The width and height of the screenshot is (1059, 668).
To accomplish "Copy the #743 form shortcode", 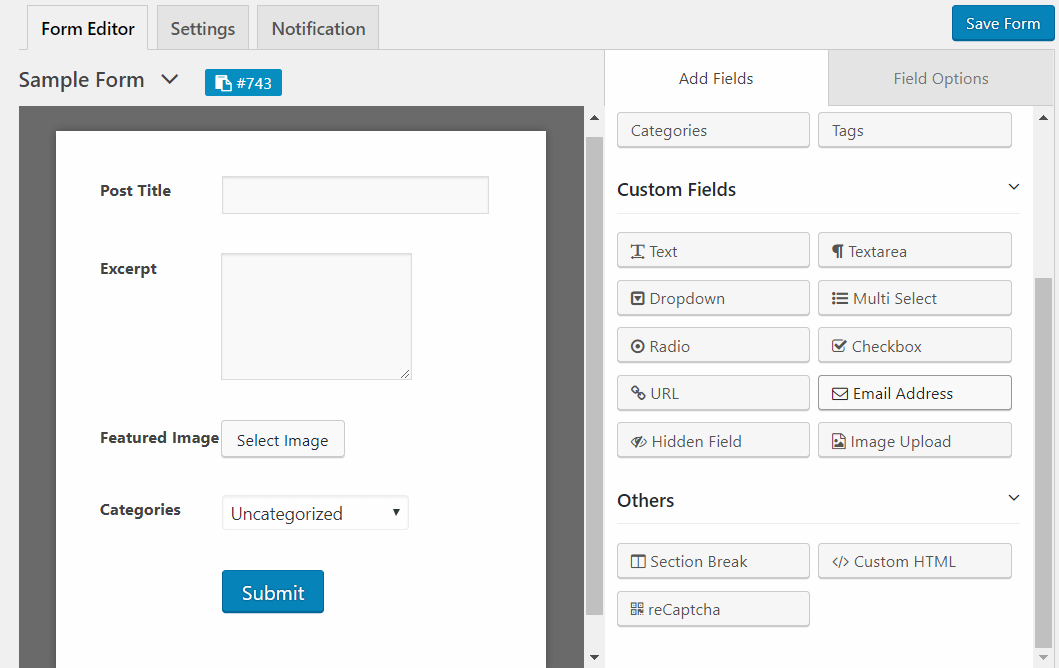I will [243, 83].
